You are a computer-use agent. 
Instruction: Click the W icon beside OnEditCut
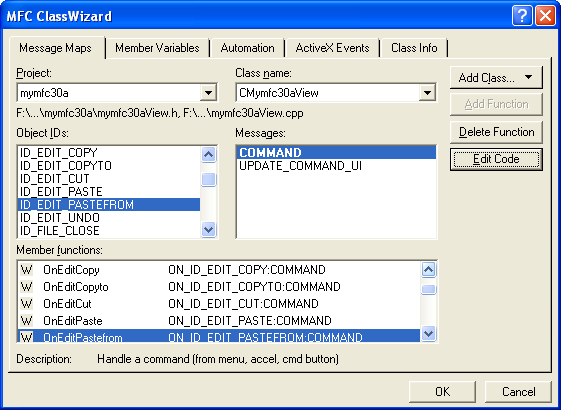(x=26, y=304)
